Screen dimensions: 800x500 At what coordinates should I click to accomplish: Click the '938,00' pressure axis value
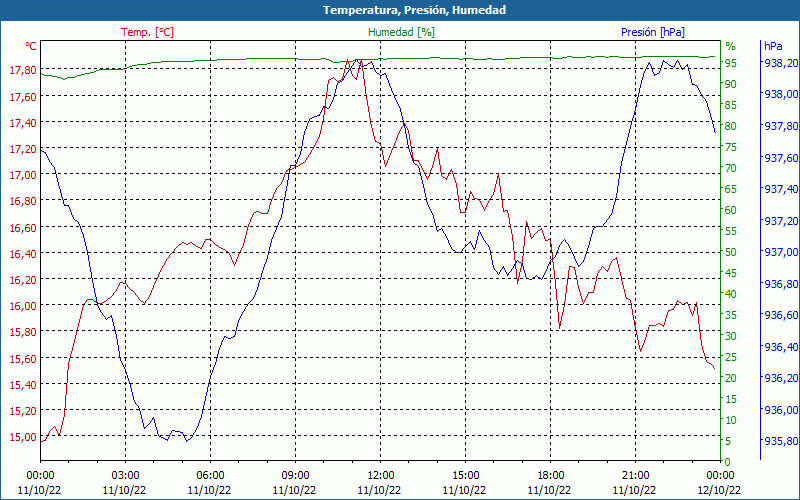tap(781, 94)
